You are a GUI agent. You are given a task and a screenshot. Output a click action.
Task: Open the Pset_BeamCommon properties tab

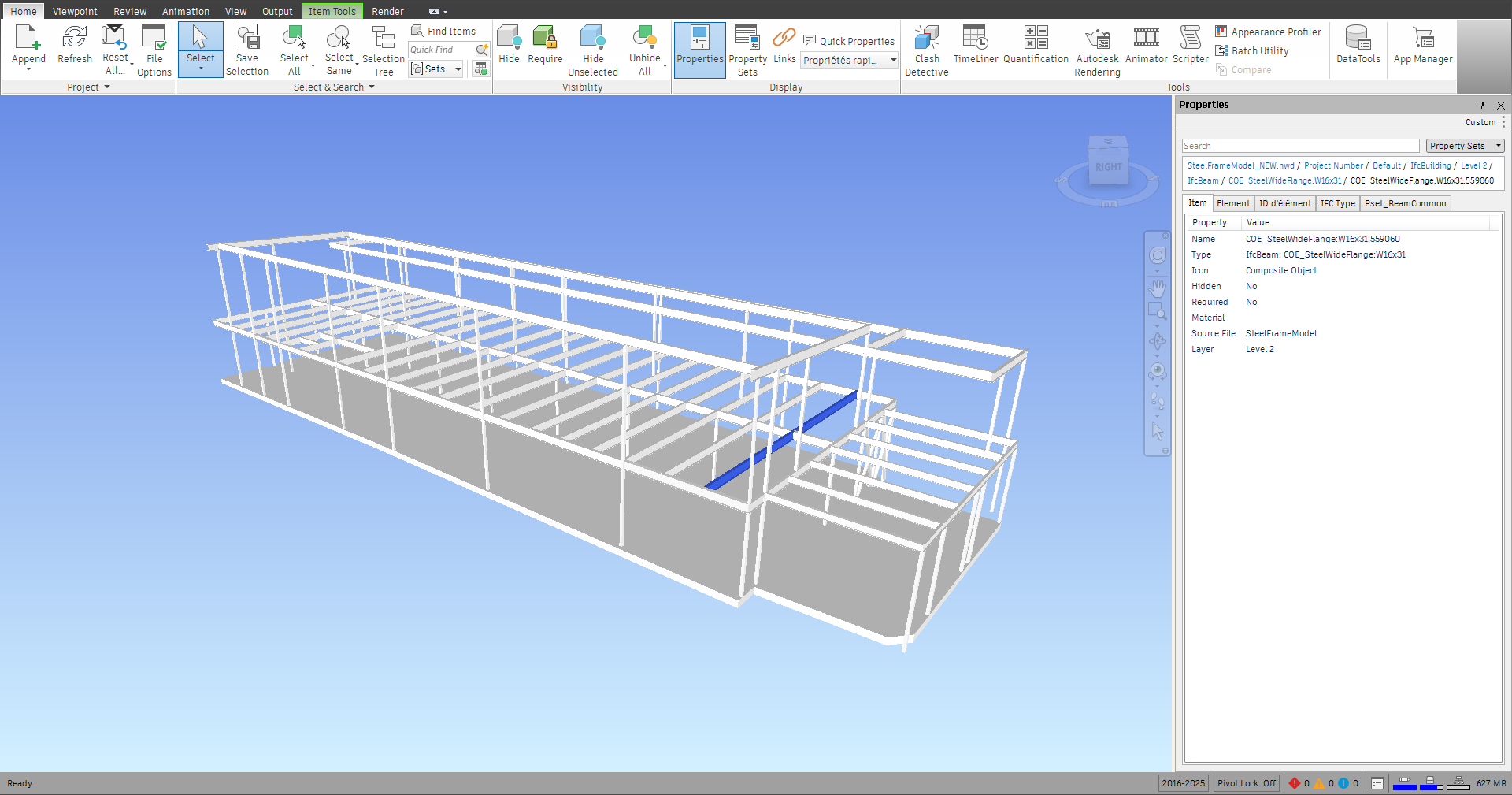tap(1405, 203)
